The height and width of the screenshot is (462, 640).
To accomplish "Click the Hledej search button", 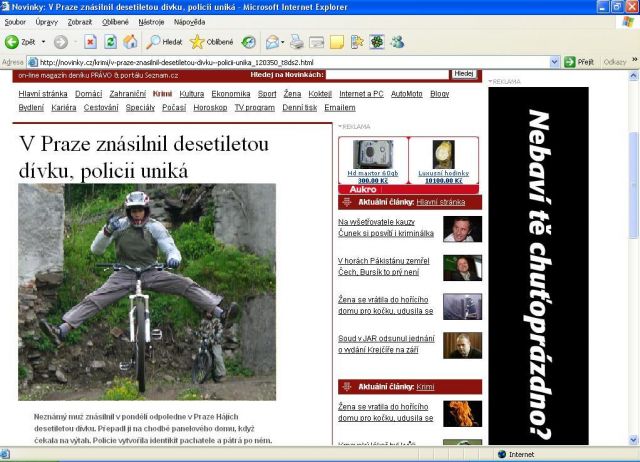I will coord(463,74).
